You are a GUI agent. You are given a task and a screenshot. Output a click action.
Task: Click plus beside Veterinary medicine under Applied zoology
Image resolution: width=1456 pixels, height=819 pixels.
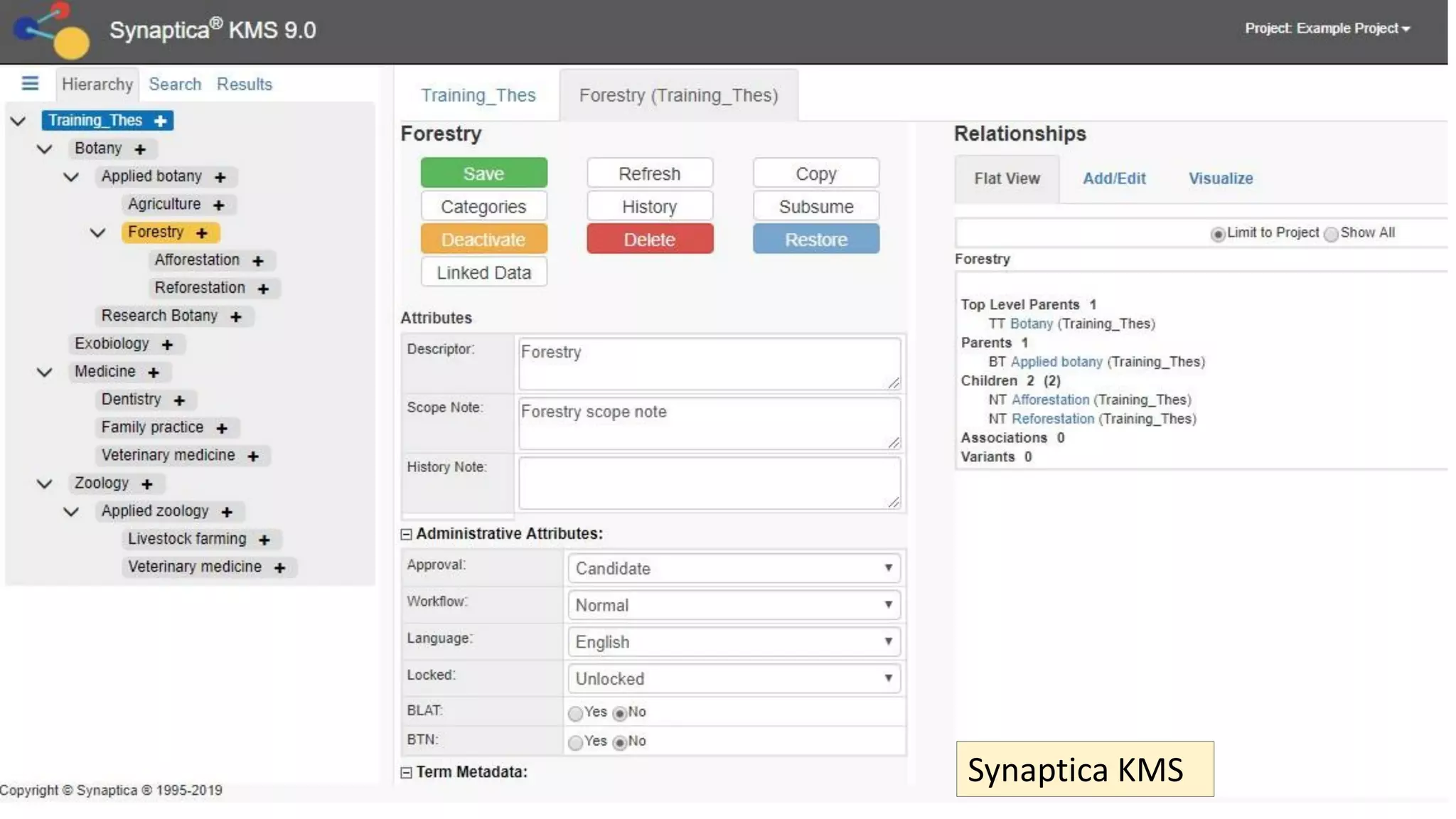[x=280, y=567]
